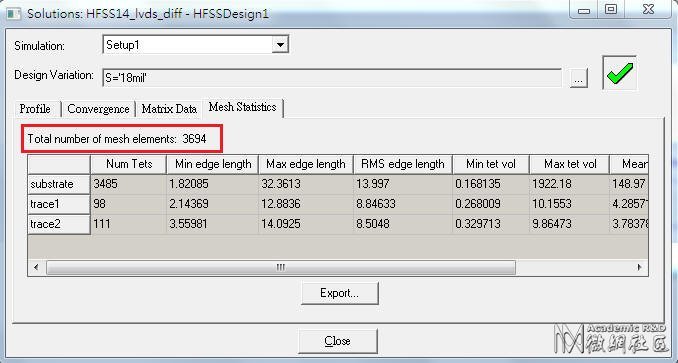The width and height of the screenshot is (678, 363).
Task: Click trace2 min tet vol 0.329713
Action: (491, 224)
